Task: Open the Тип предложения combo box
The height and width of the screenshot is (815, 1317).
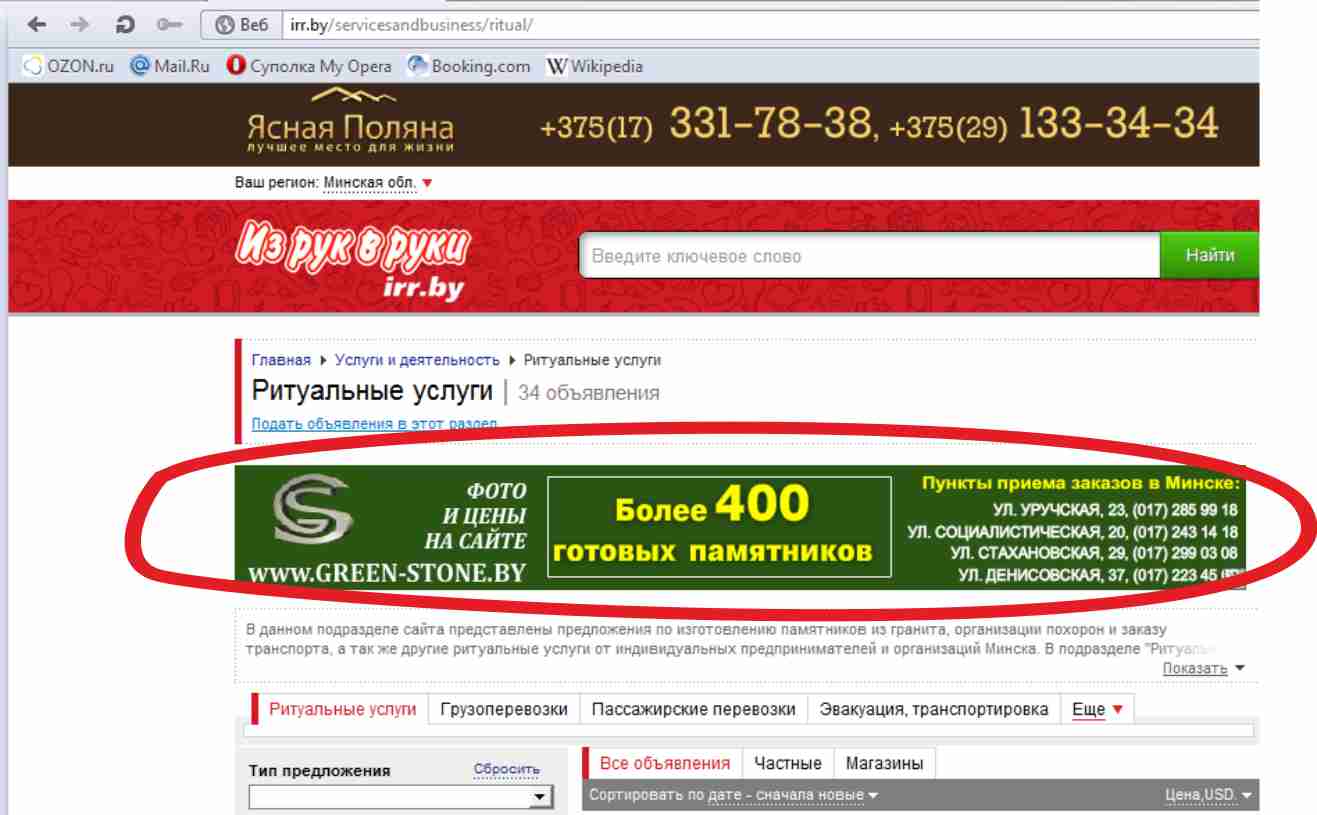Action: pos(400,797)
